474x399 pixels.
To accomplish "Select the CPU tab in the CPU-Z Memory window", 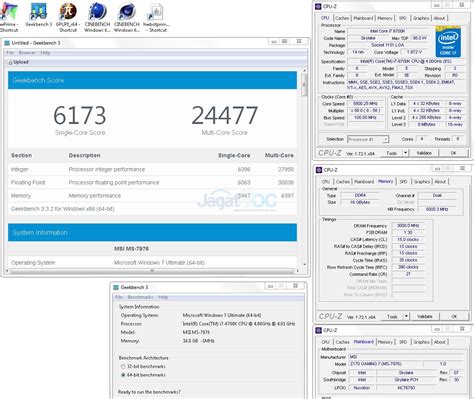I will point(326,182).
